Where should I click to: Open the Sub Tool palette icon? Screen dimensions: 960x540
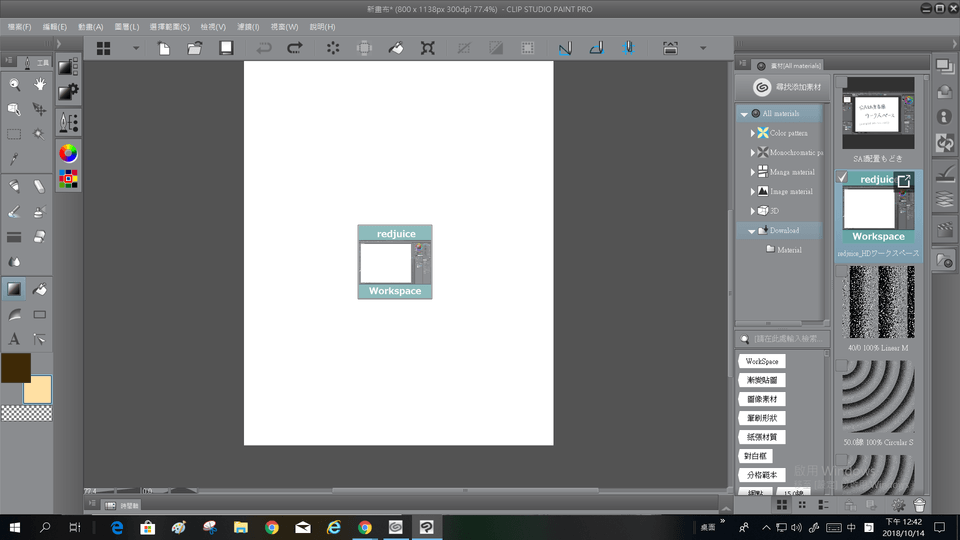[68, 66]
